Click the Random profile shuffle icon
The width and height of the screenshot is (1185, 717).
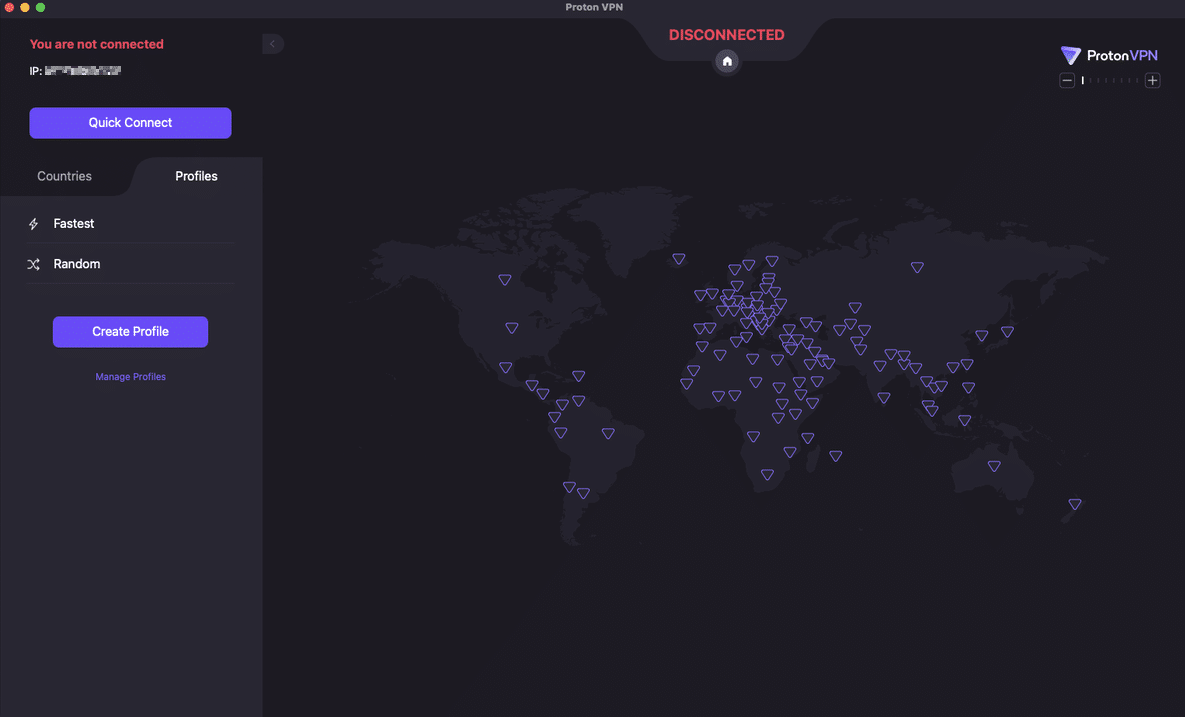[x=33, y=263]
